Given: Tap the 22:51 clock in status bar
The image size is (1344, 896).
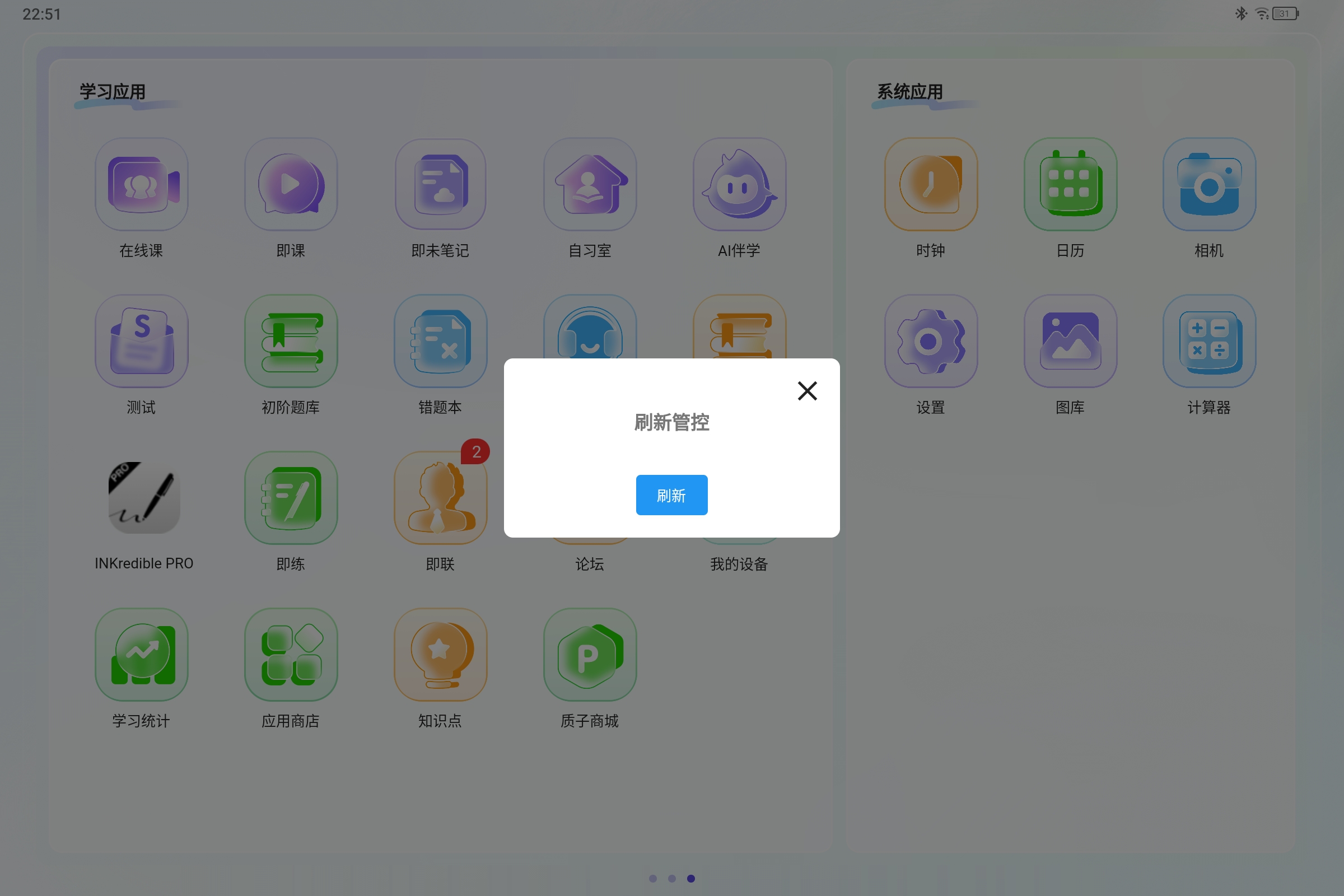Looking at the screenshot, I should pyautogui.click(x=41, y=13).
